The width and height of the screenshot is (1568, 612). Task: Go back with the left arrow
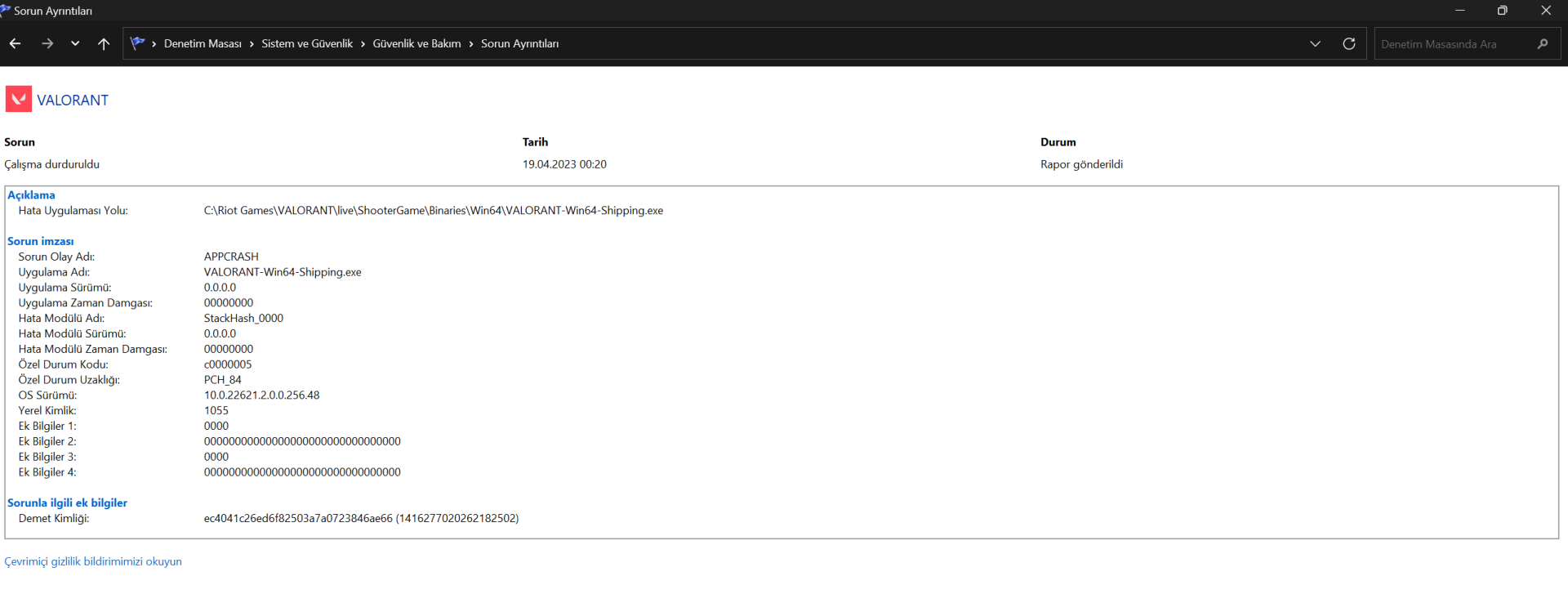(15, 43)
